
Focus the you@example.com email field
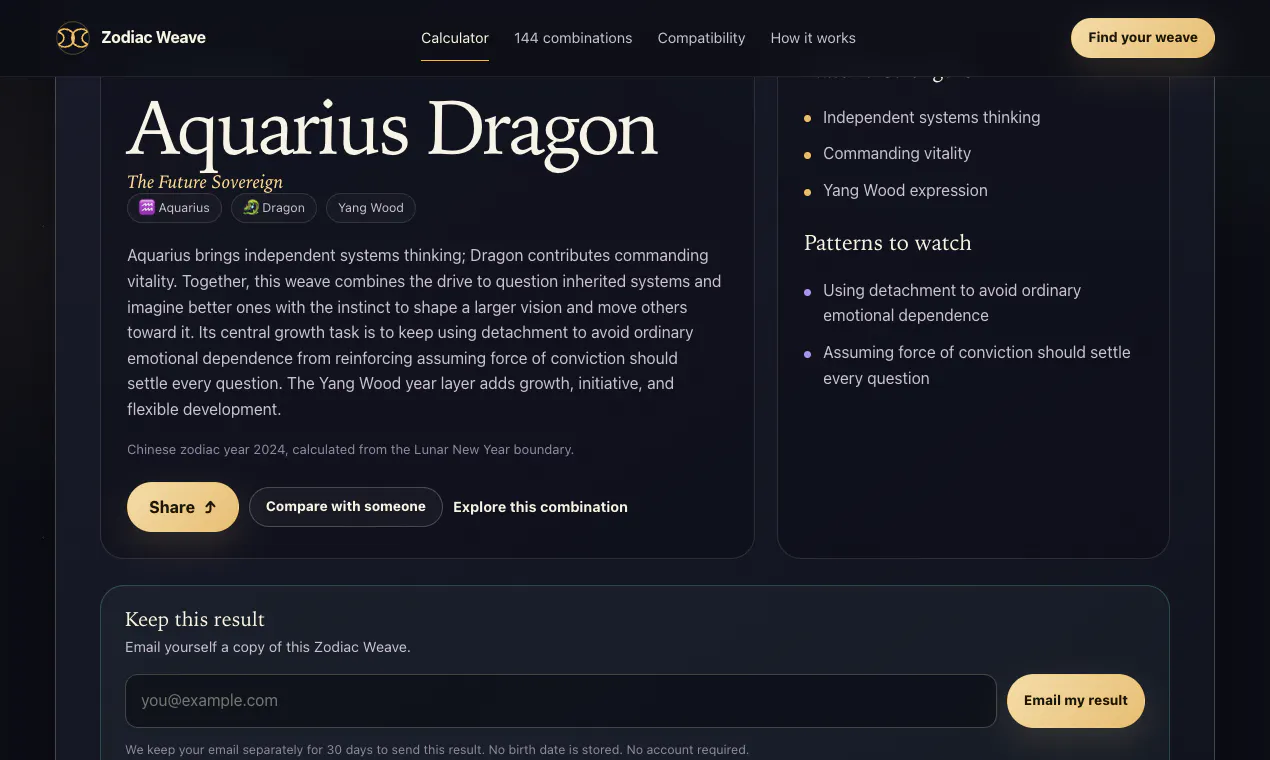click(x=561, y=701)
